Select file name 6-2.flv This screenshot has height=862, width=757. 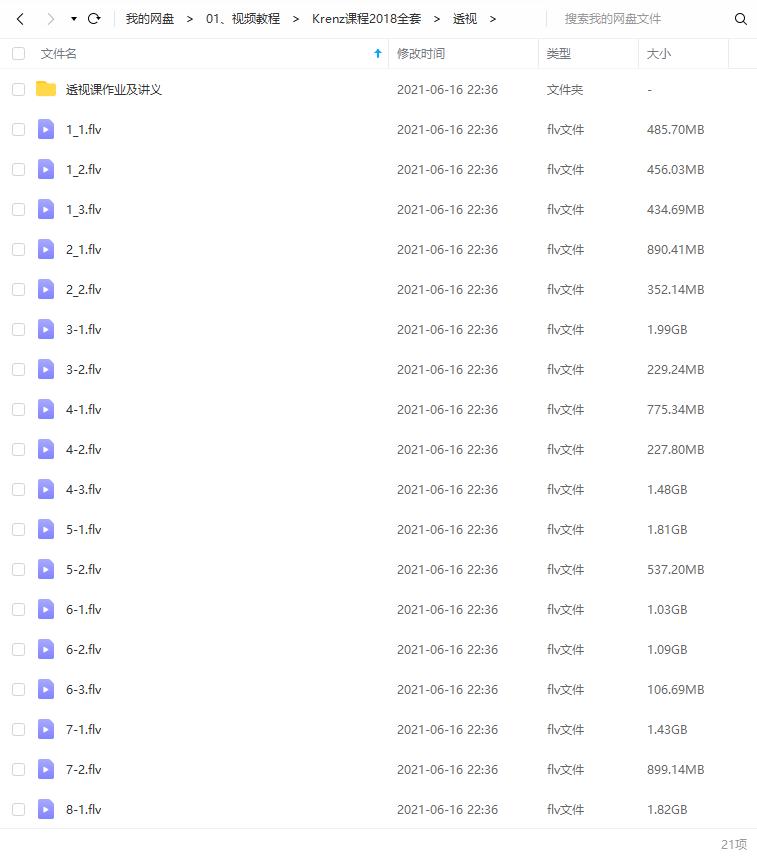[x=84, y=650]
